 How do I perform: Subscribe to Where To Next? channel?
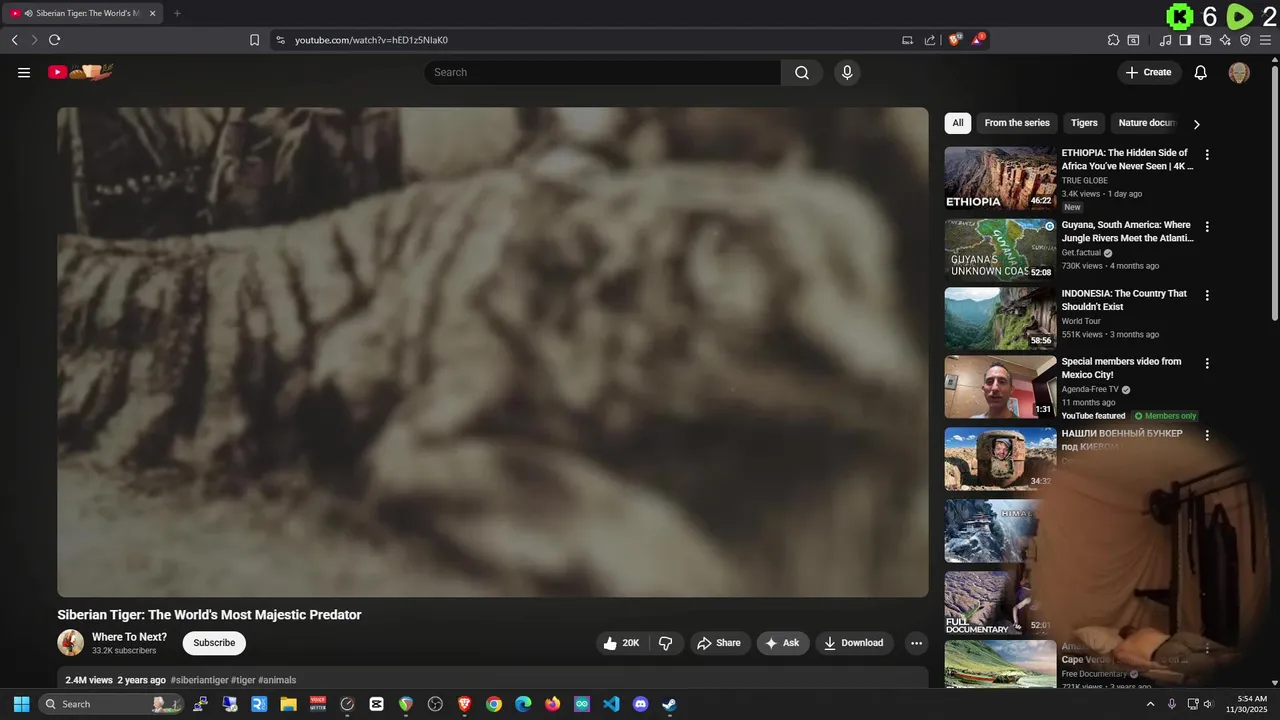[214, 643]
